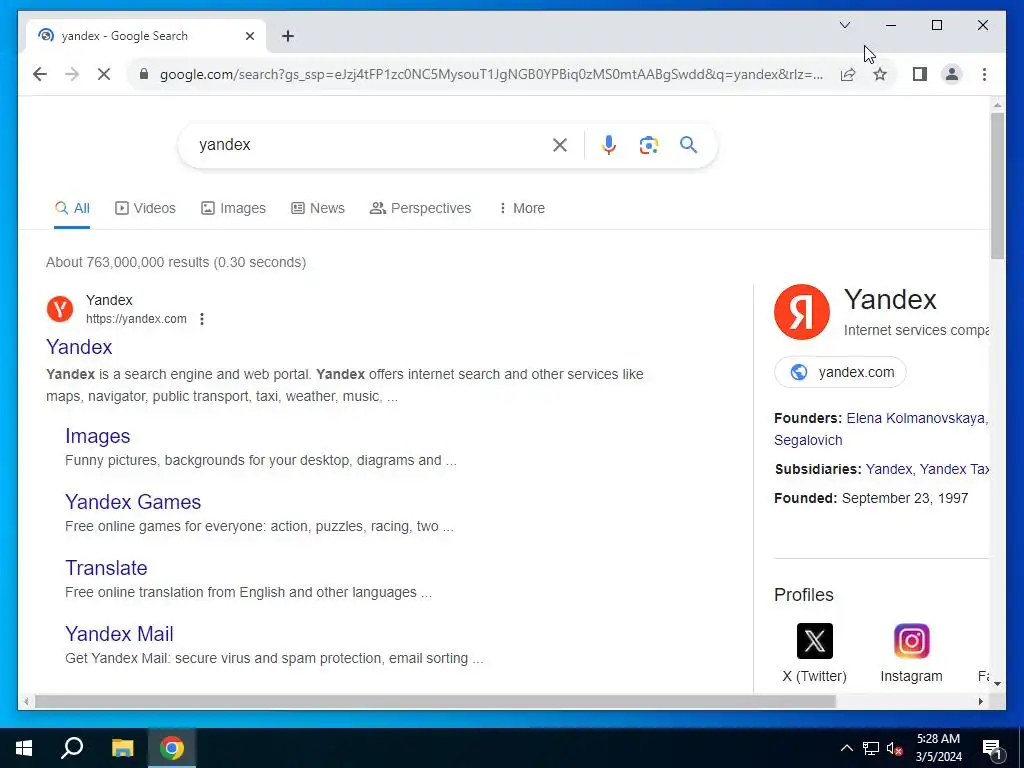Stop page loading with the X button
The width and height of the screenshot is (1024, 768).
pyautogui.click(x=104, y=74)
